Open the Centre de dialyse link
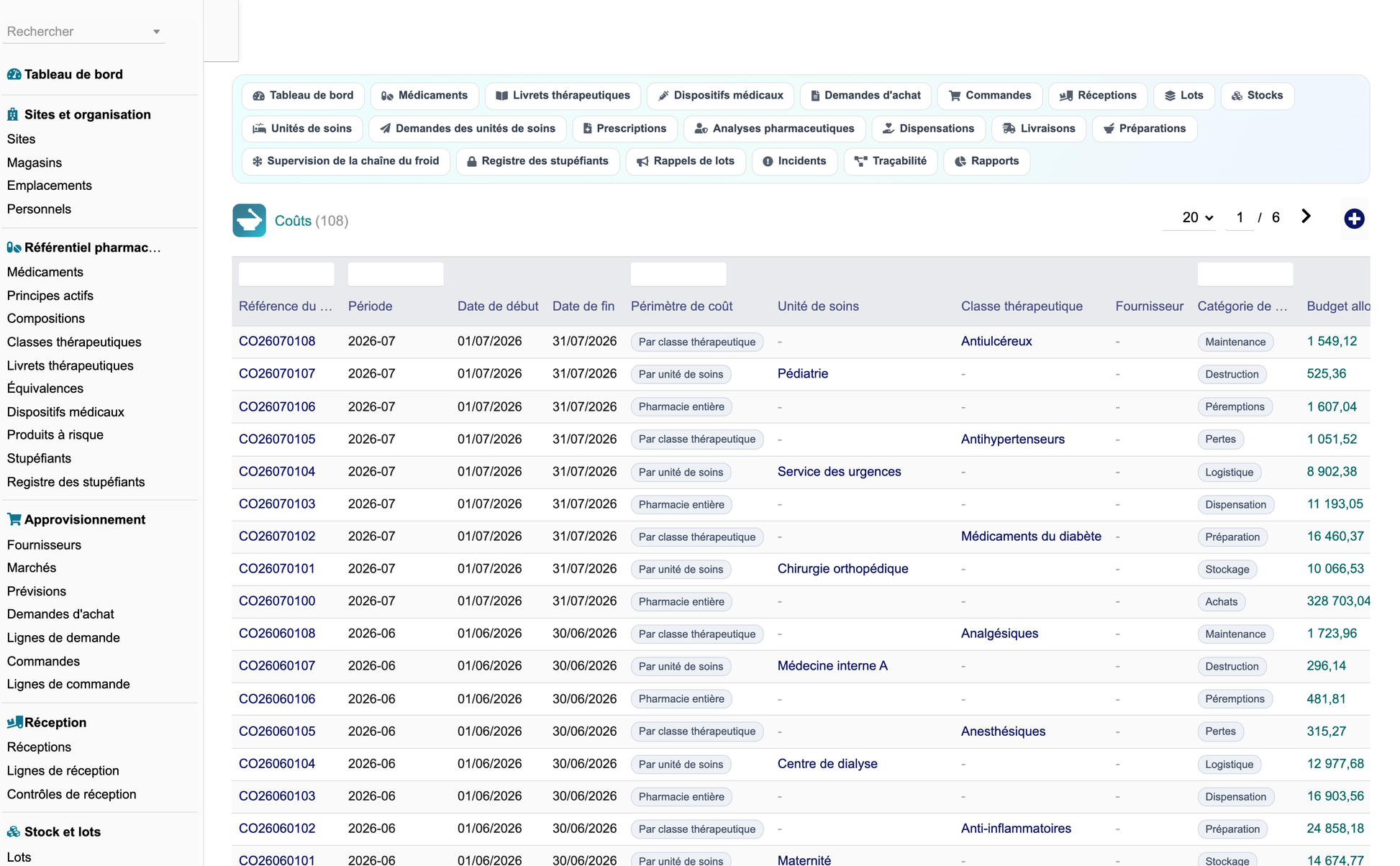 coord(827,764)
